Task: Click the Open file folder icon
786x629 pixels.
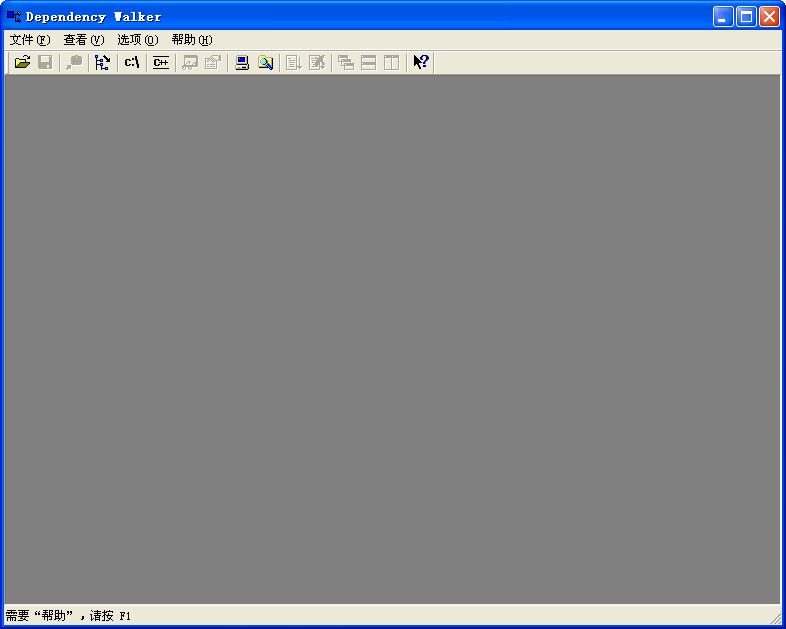Action: 22,63
